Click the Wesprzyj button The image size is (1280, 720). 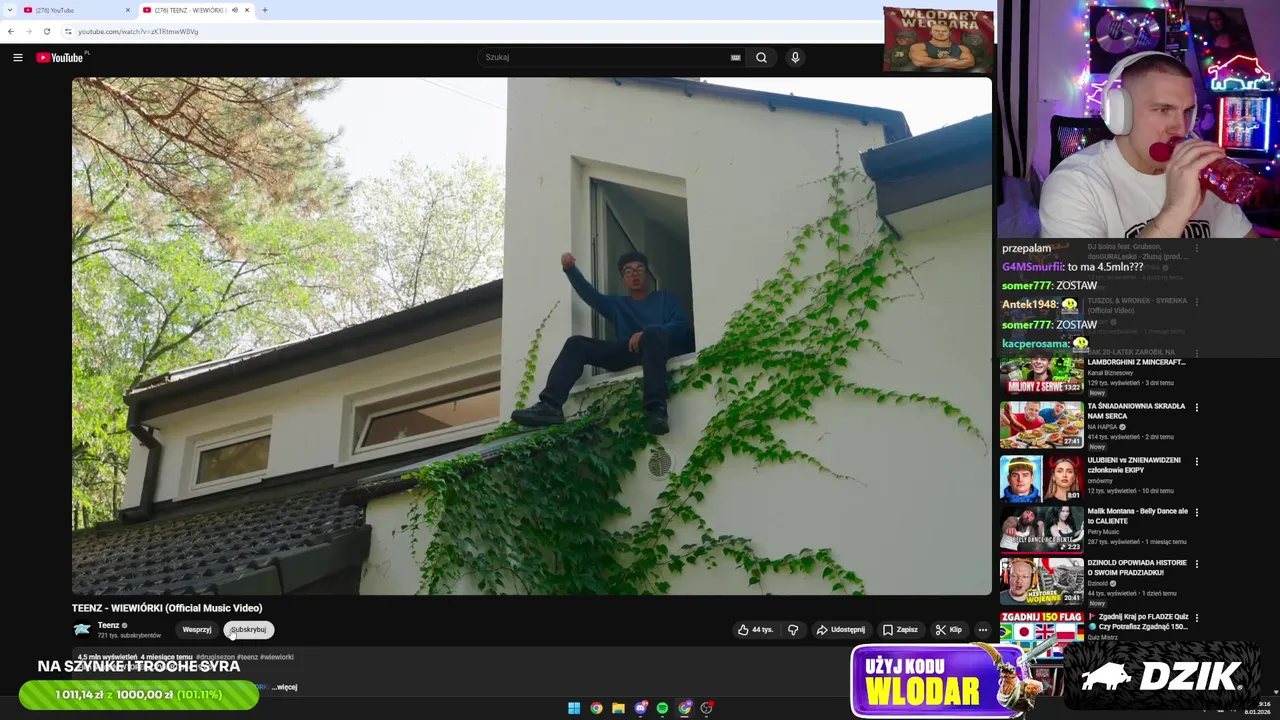[x=197, y=630]
